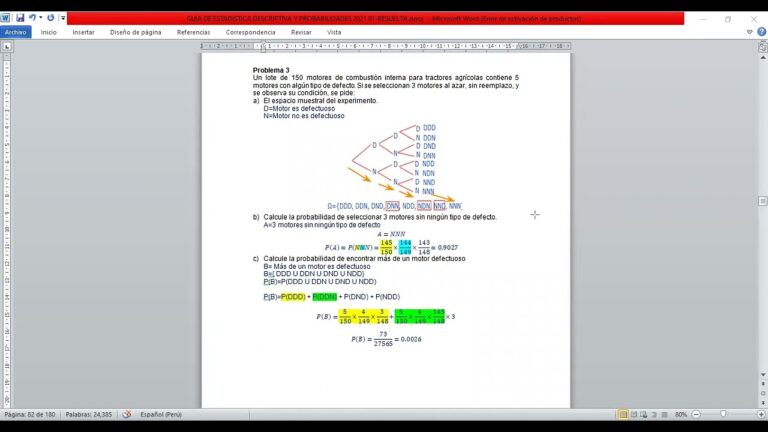Zoom in with the plus button
The height and width of the screenshot is (432, 768).
pyautogui.click(x=761, y=414)
